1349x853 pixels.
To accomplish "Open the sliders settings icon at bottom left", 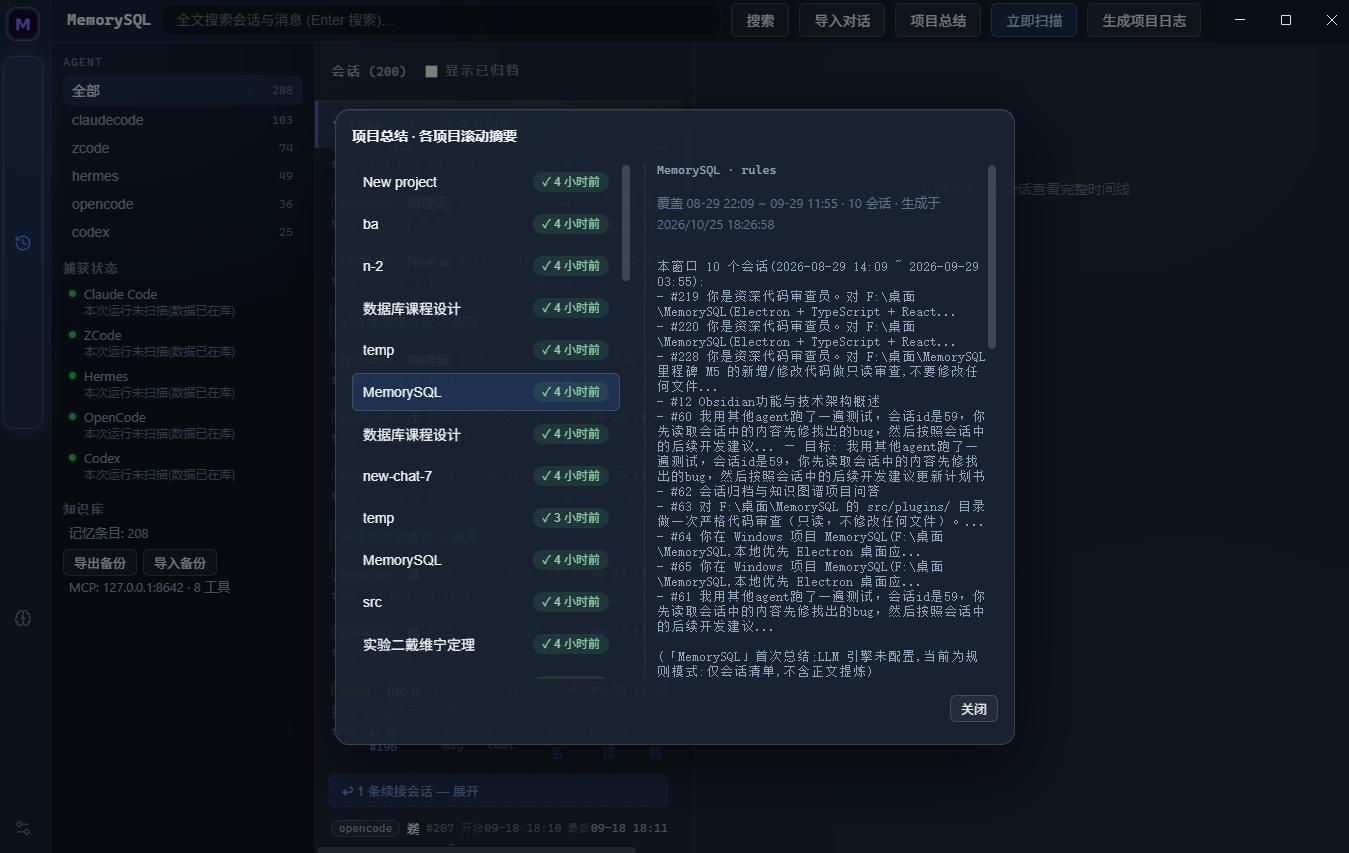I will pos(23,828).
